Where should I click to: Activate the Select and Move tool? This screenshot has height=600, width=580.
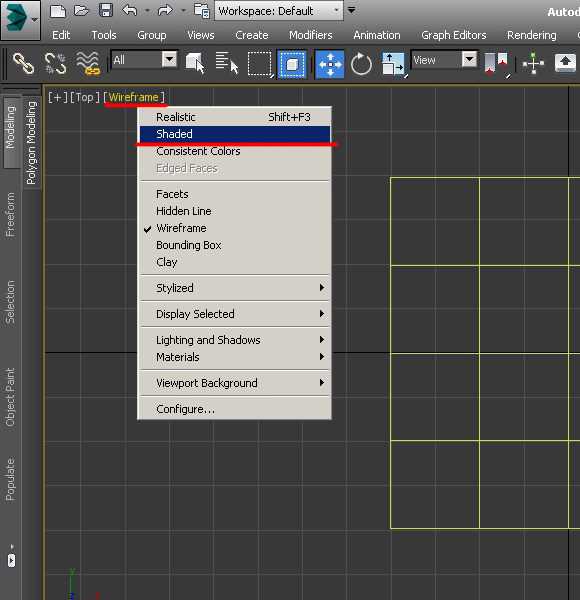(x=329, y=64)
